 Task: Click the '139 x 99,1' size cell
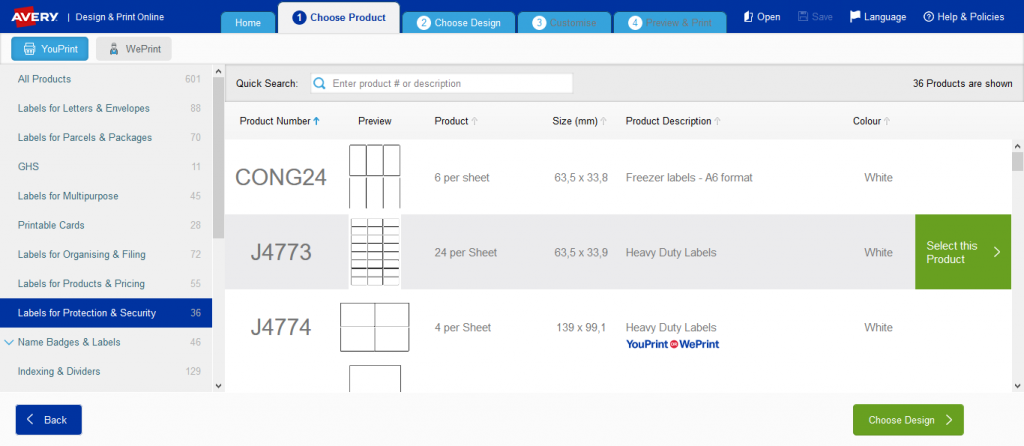click(582, 327)
